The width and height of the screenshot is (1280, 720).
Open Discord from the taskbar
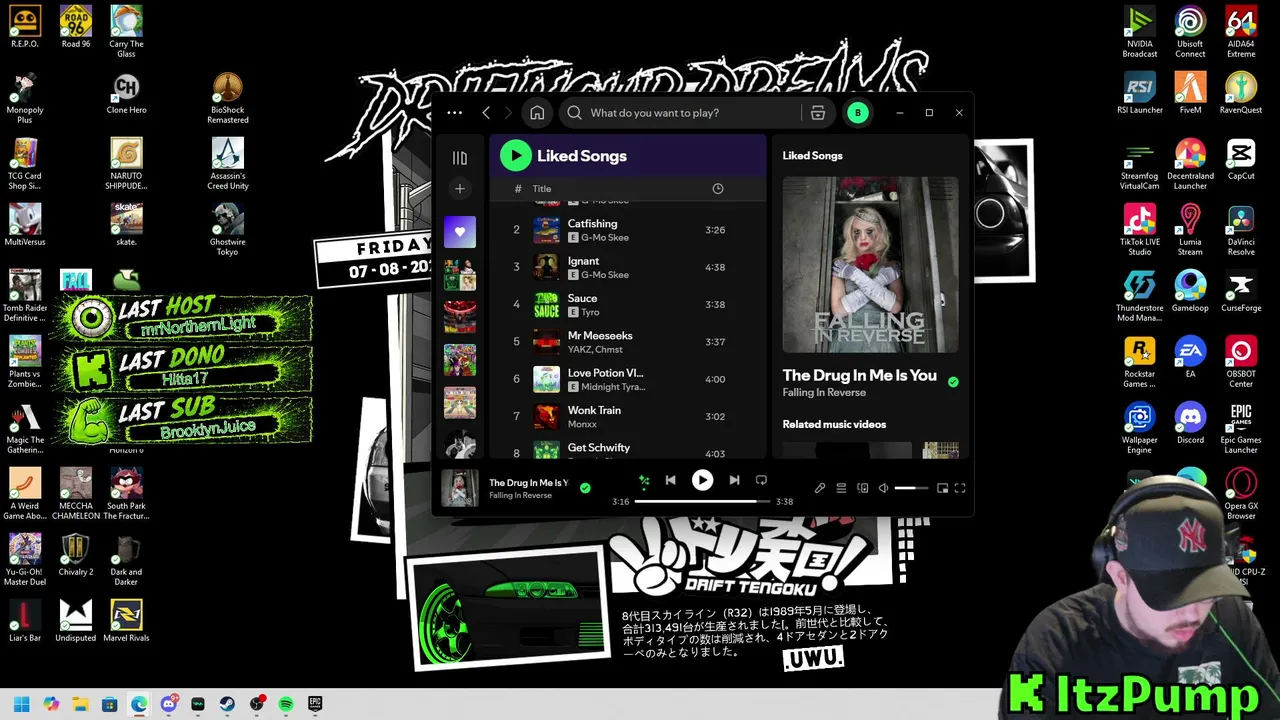point(169,704)
